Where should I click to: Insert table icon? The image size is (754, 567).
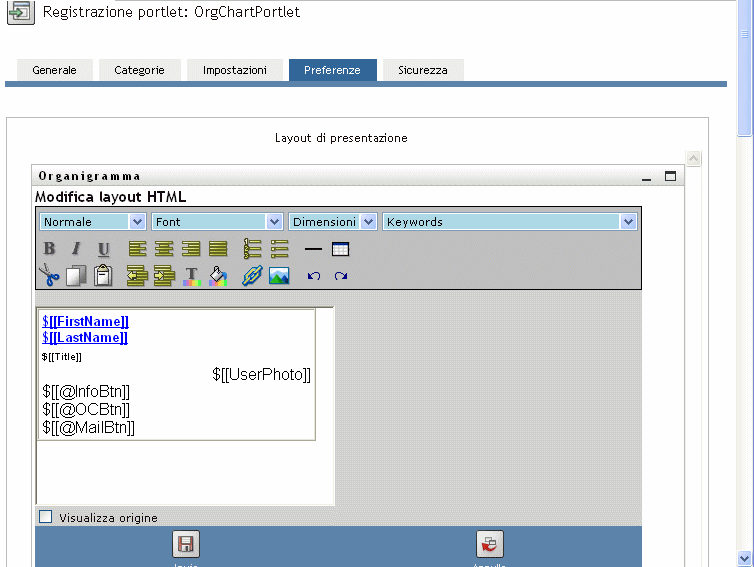[340, 249]
